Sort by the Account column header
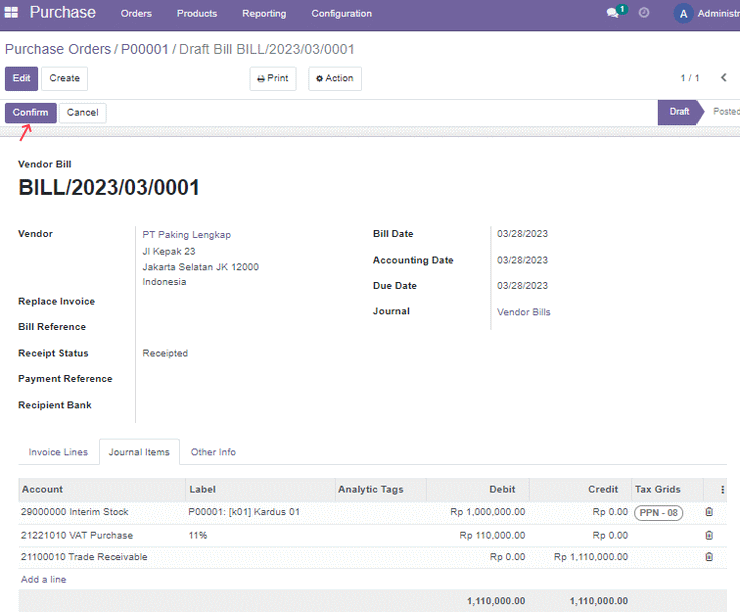The image size is (740, 612). pos(101,490)
